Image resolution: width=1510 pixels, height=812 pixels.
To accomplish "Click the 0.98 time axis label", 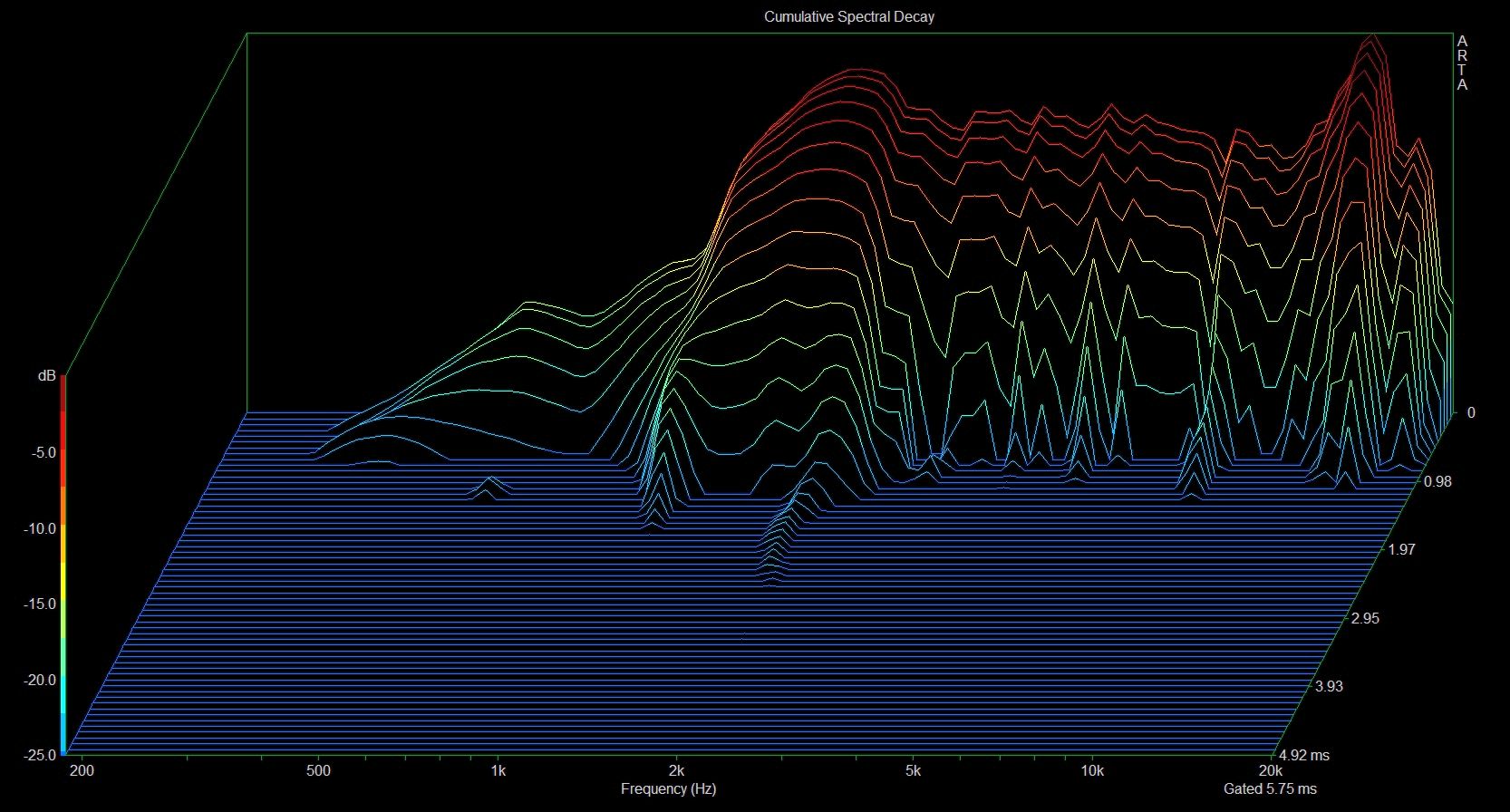I will pyautogui.click(x=1437, y=481).
